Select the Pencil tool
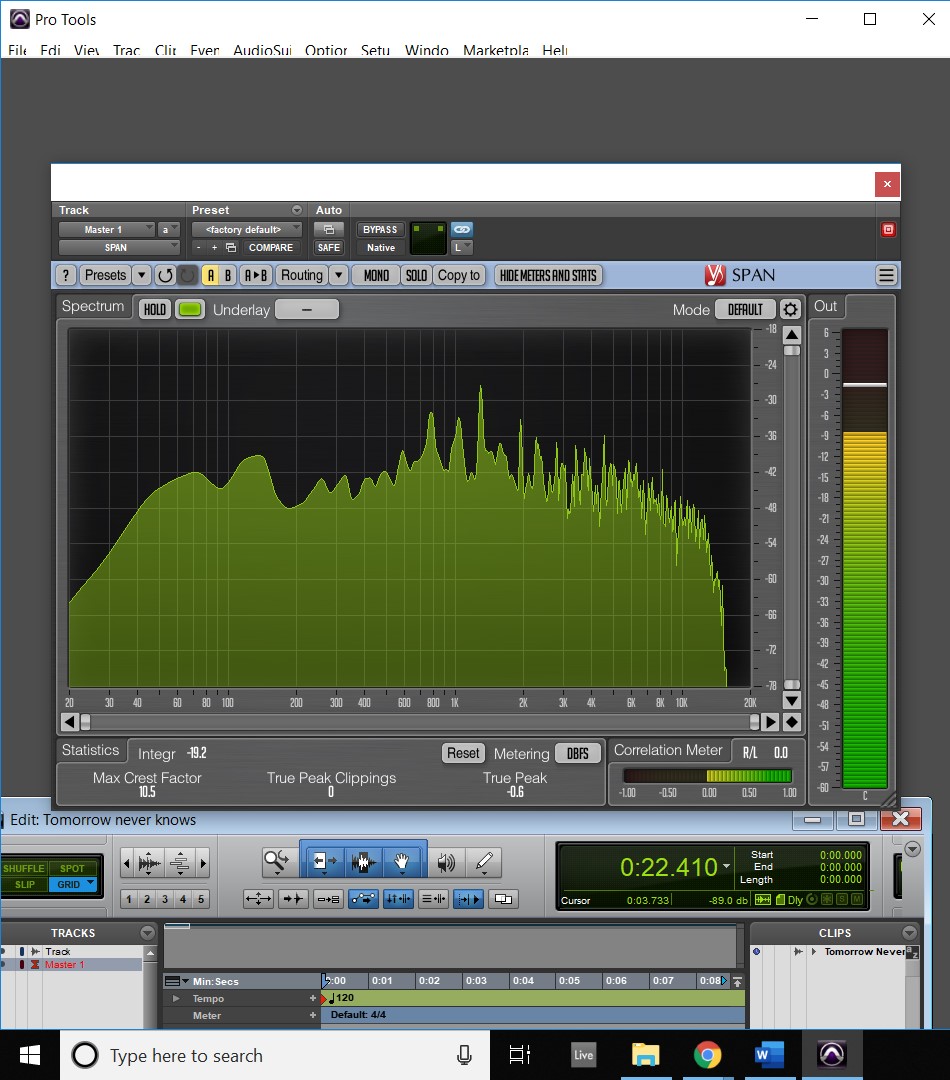 [483, 861]
